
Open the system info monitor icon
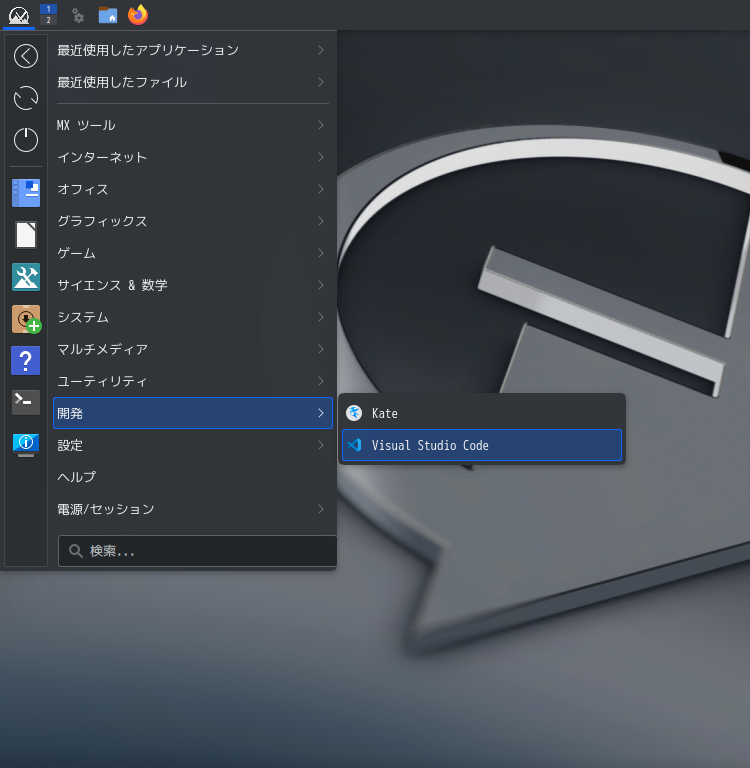pyautogui.click(x=26, y=445)
